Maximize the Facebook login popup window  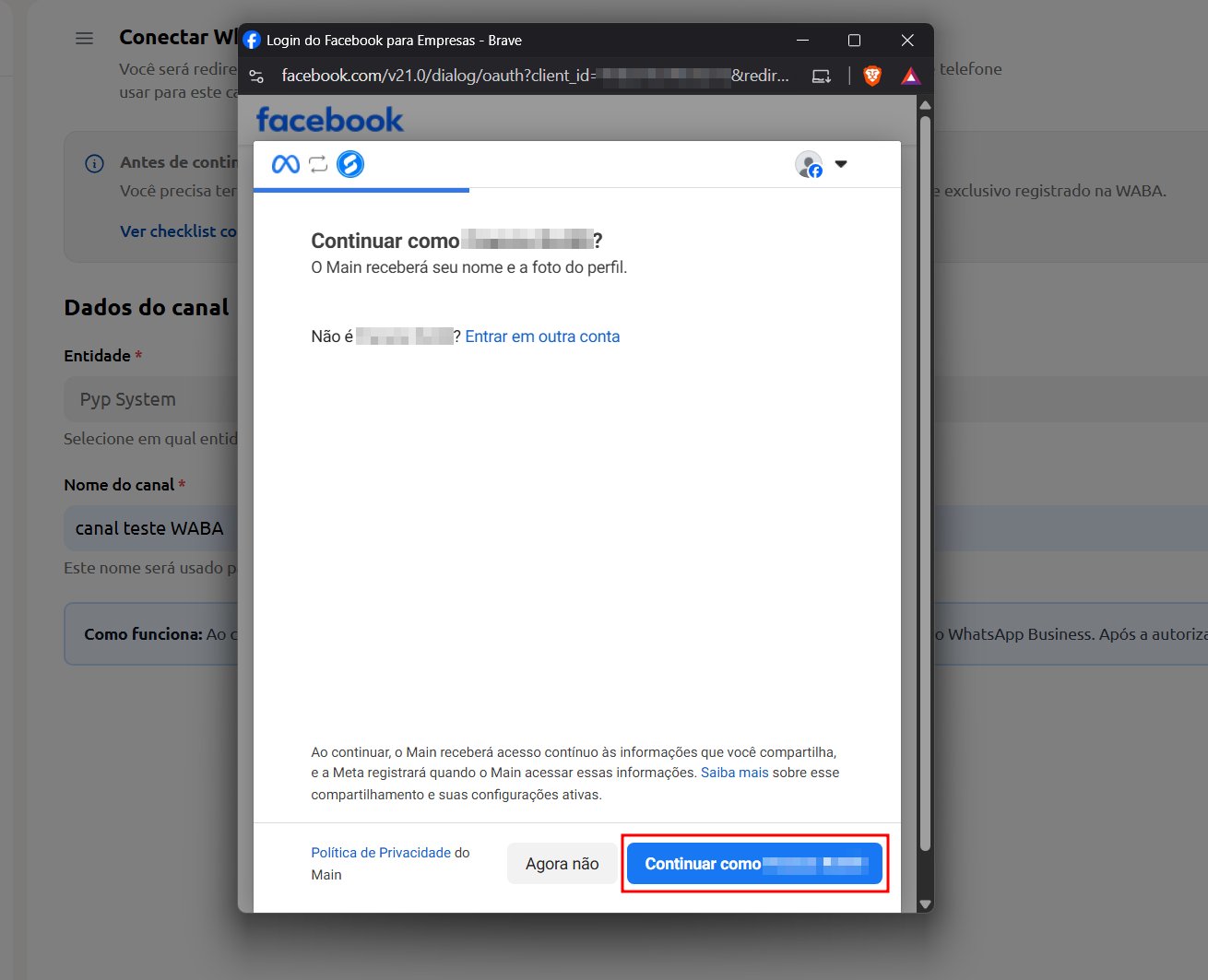pyautogui.click(x=854, y=41)
